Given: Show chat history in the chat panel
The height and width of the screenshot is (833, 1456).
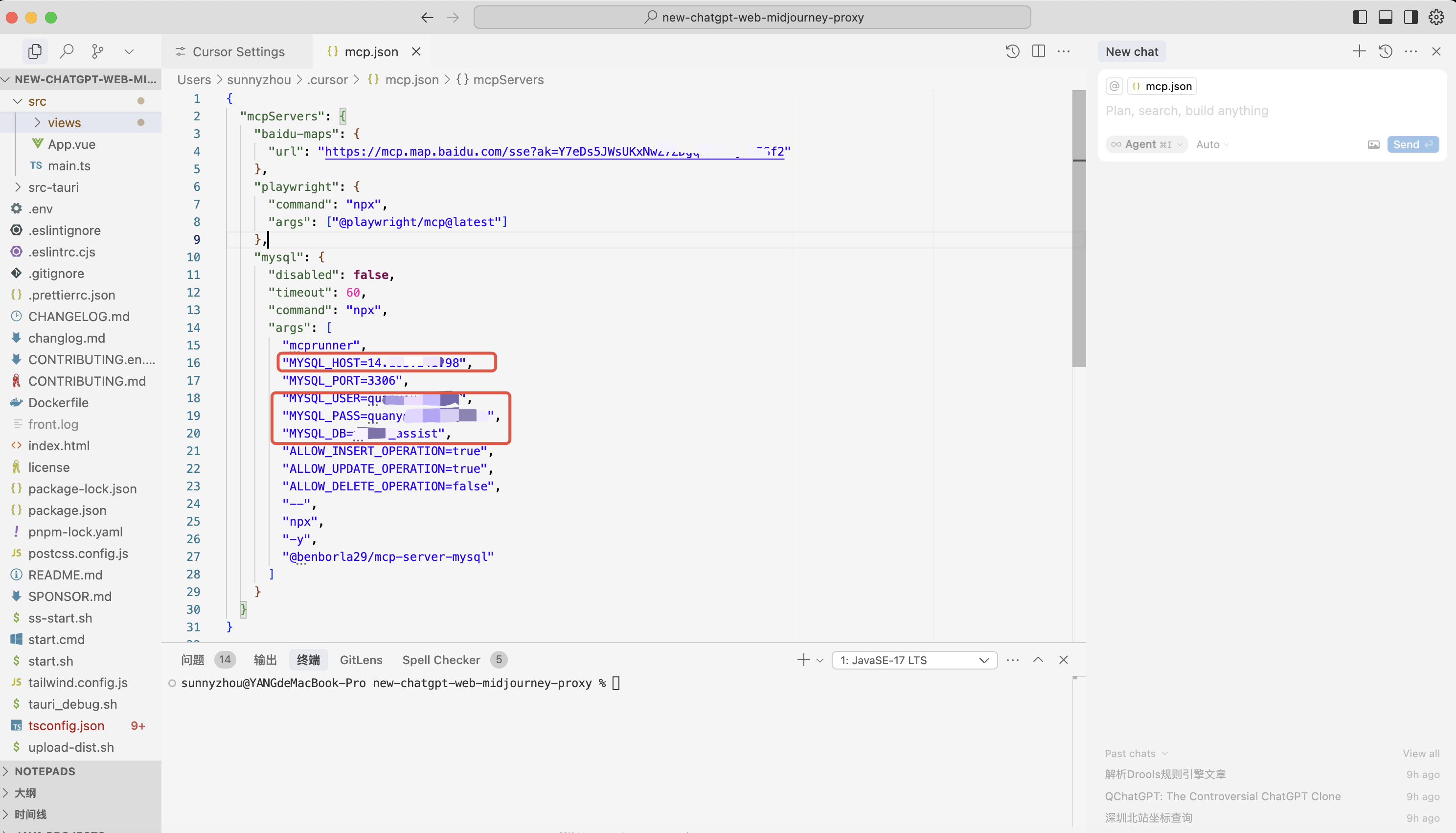Looking at the screenshot, I should (1385, 51).
